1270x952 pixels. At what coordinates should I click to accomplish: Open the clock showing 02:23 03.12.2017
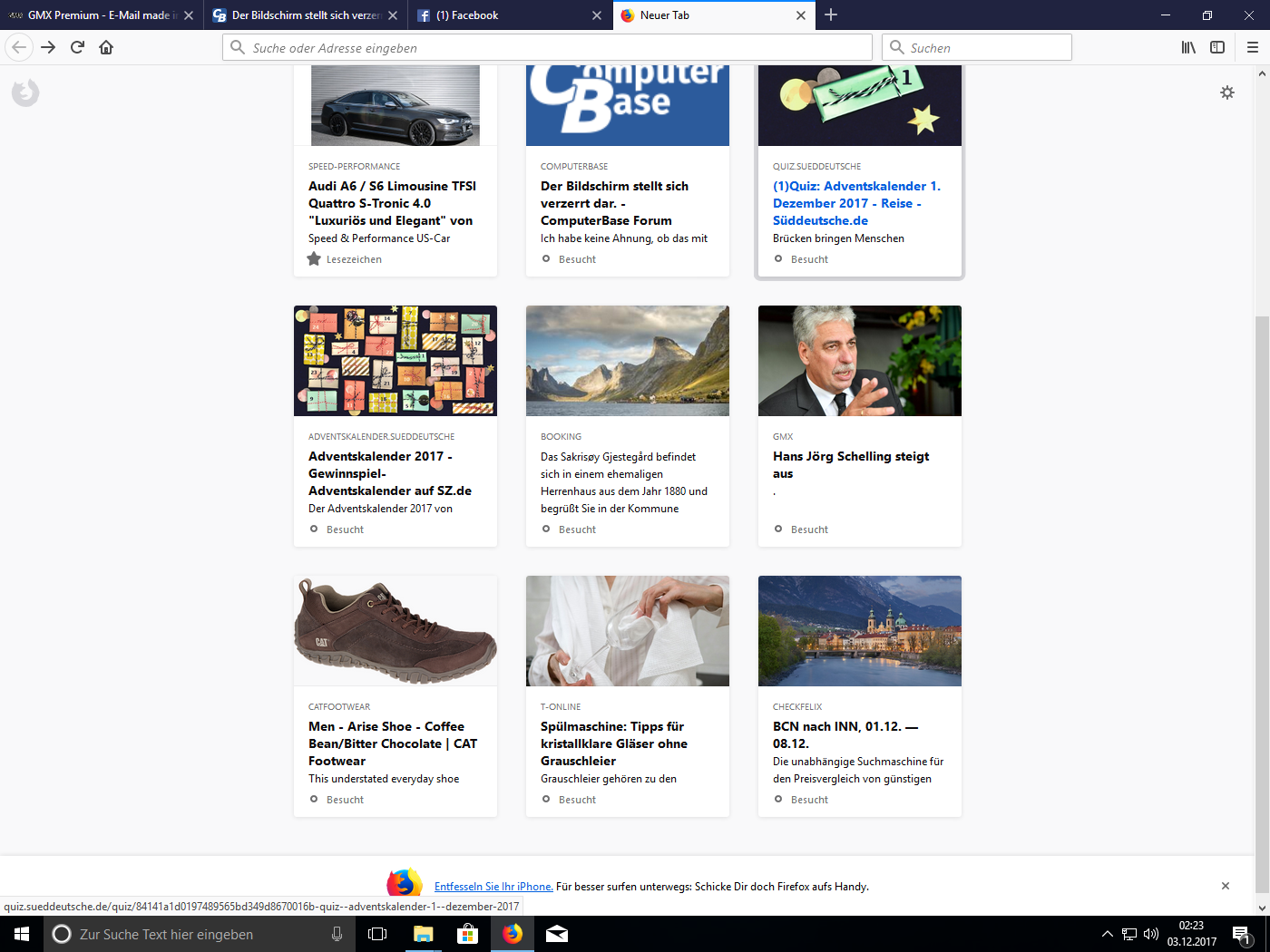[x=1191, y=934]
